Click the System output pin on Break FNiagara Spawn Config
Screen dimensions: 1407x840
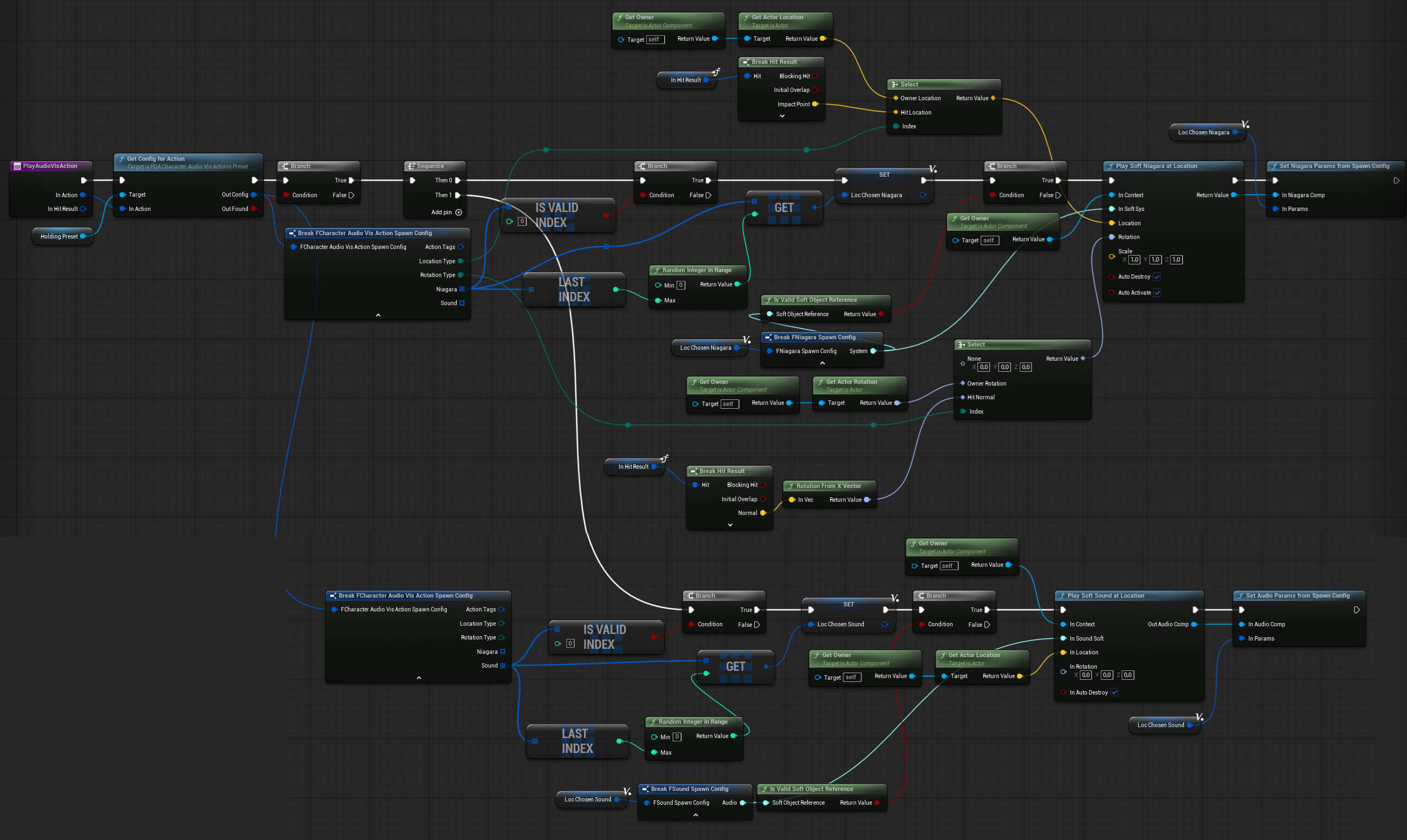(873, 351)
